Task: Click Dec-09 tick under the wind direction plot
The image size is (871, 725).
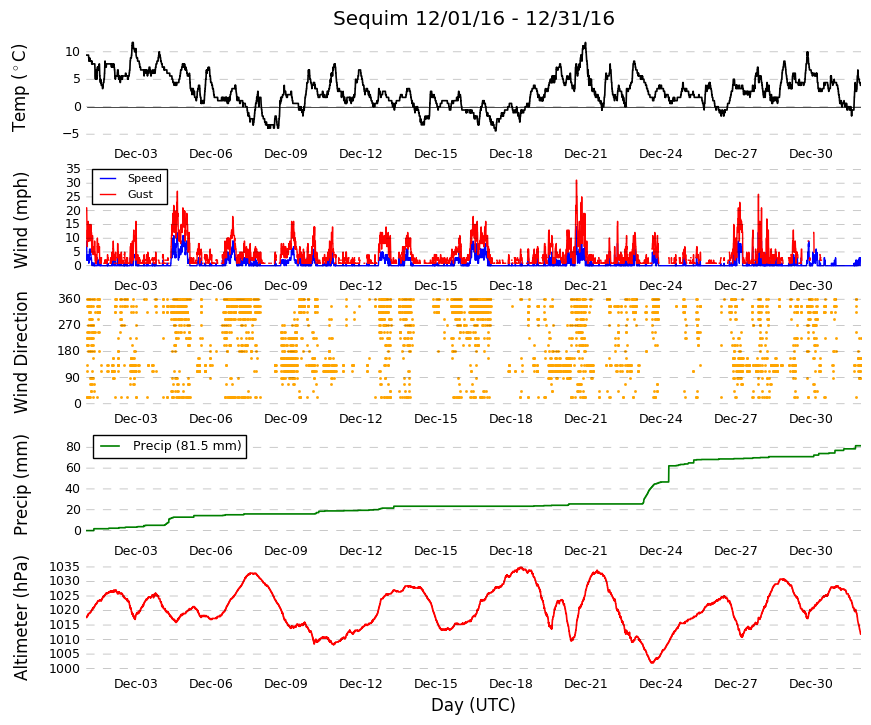Action: coord(286,419)
